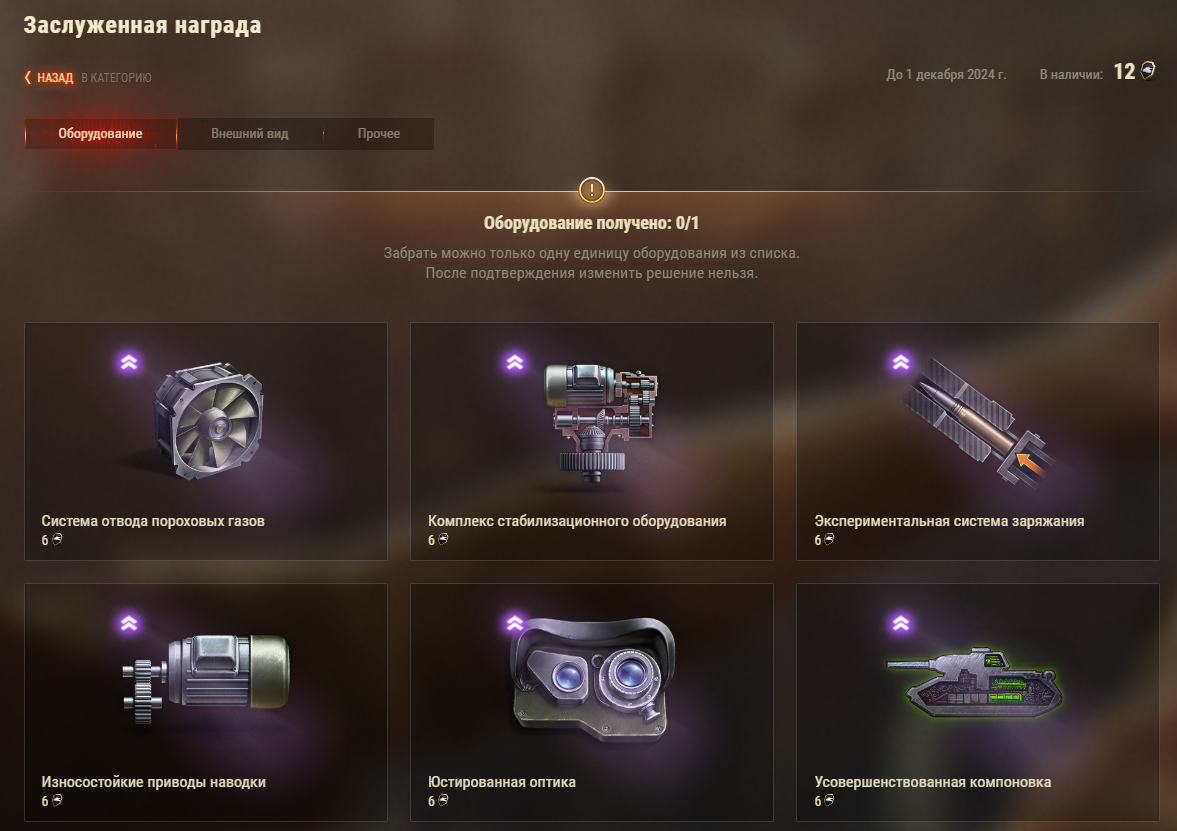The height and width of the screenshot is (831, 1177).
Task: Click the exclamation warning icon above equipment status
Action: (x=592, y=190)
